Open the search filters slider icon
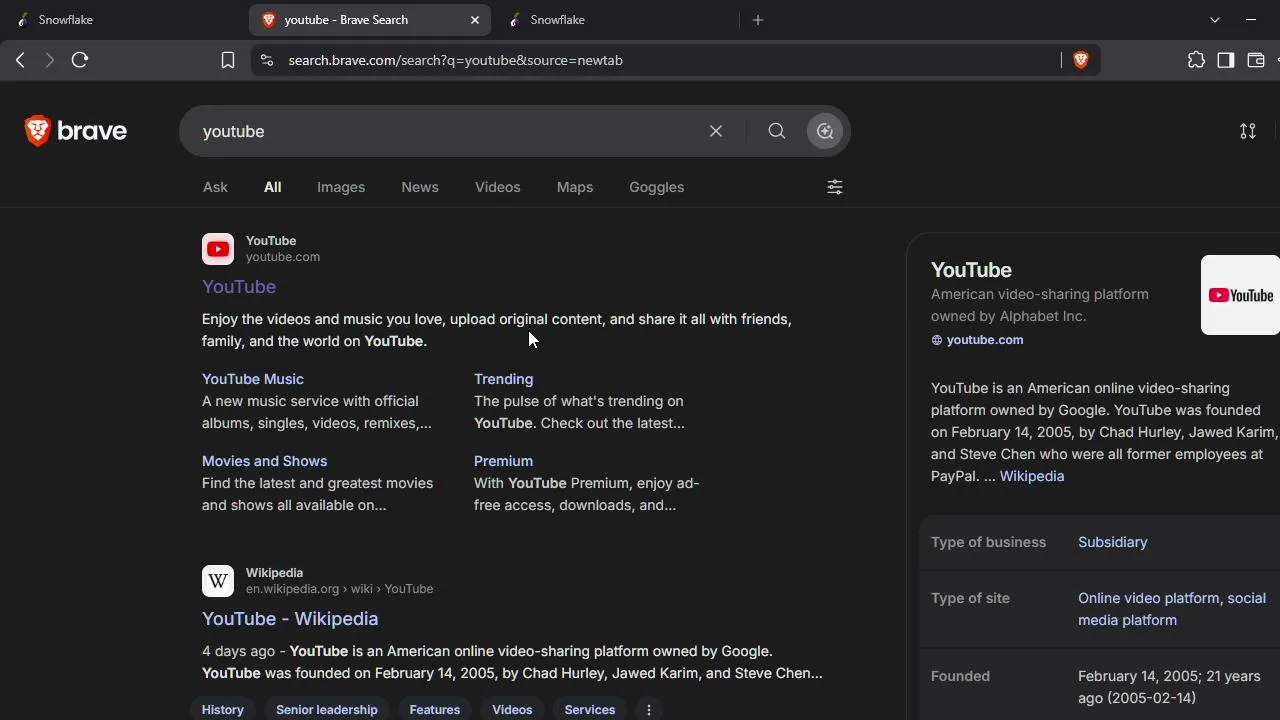Image resolution: width=1280 pixels, height=720 pixels. point(835,187)
